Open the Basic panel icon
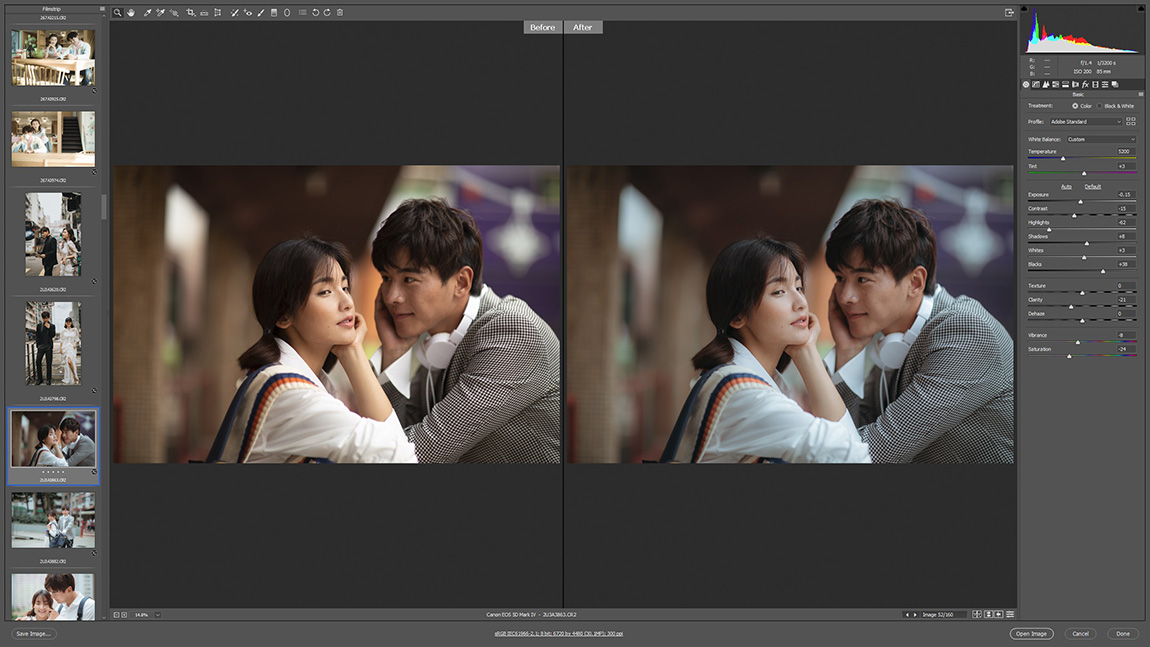The height and width of the screenshot is (647, 1150). (1026, 84)
